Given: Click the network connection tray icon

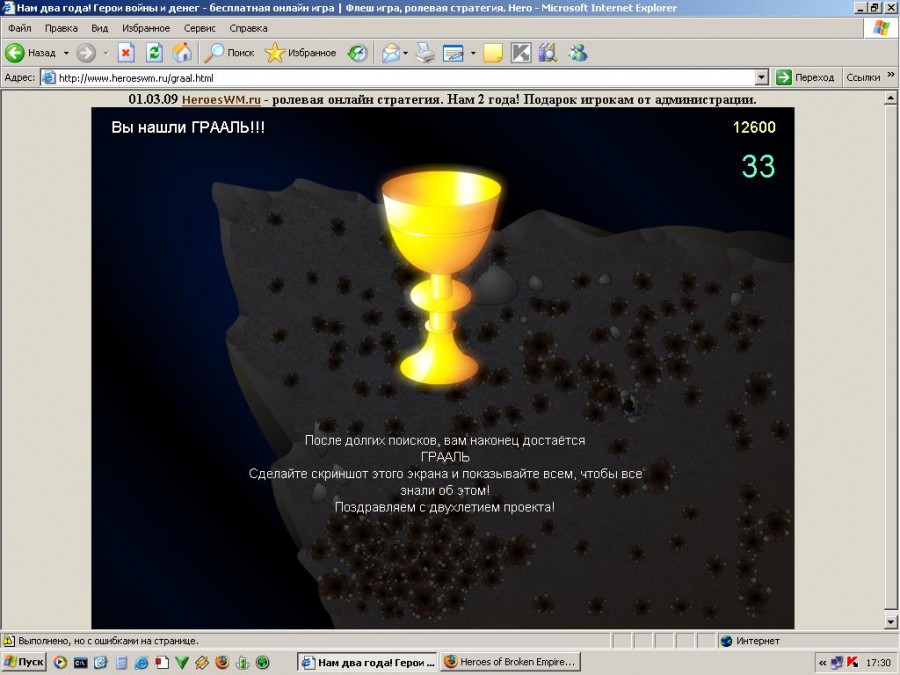Looking at the screenshot, I should coord(837,662).
